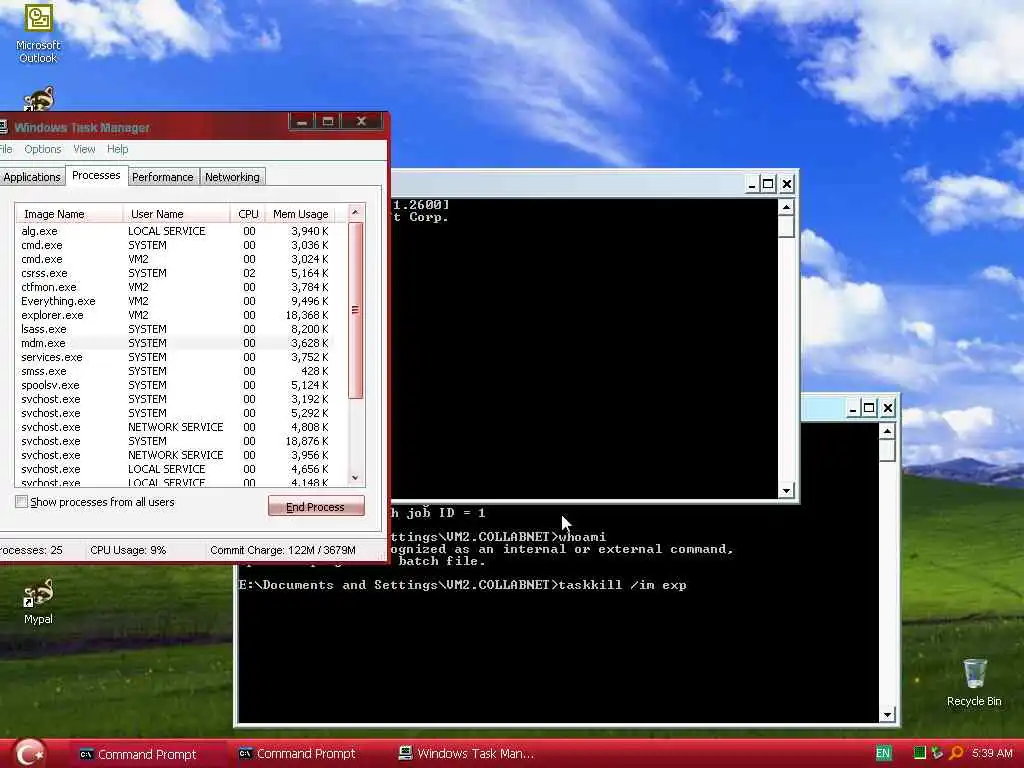Open the Help menu in Task Manager
This screenshot has height=768, width=1024.
click(x=118, y=149)
